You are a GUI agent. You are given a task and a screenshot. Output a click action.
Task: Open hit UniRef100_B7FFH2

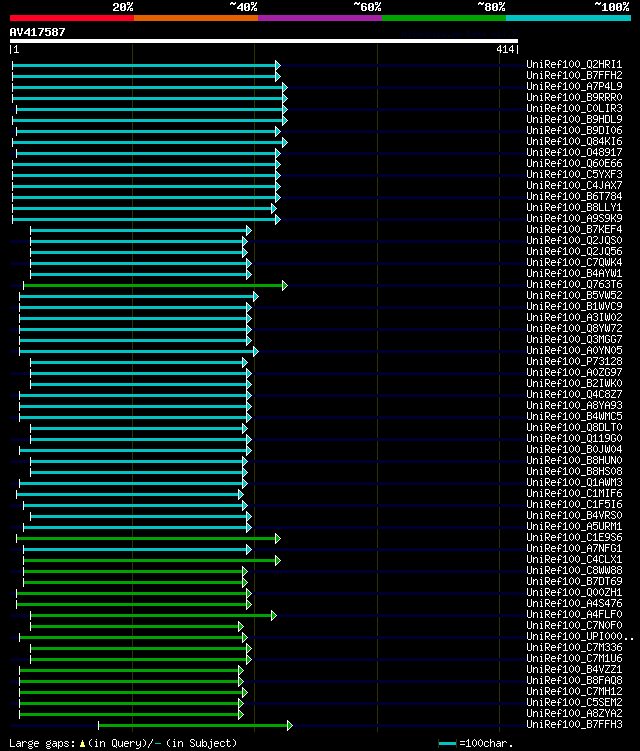574,75
